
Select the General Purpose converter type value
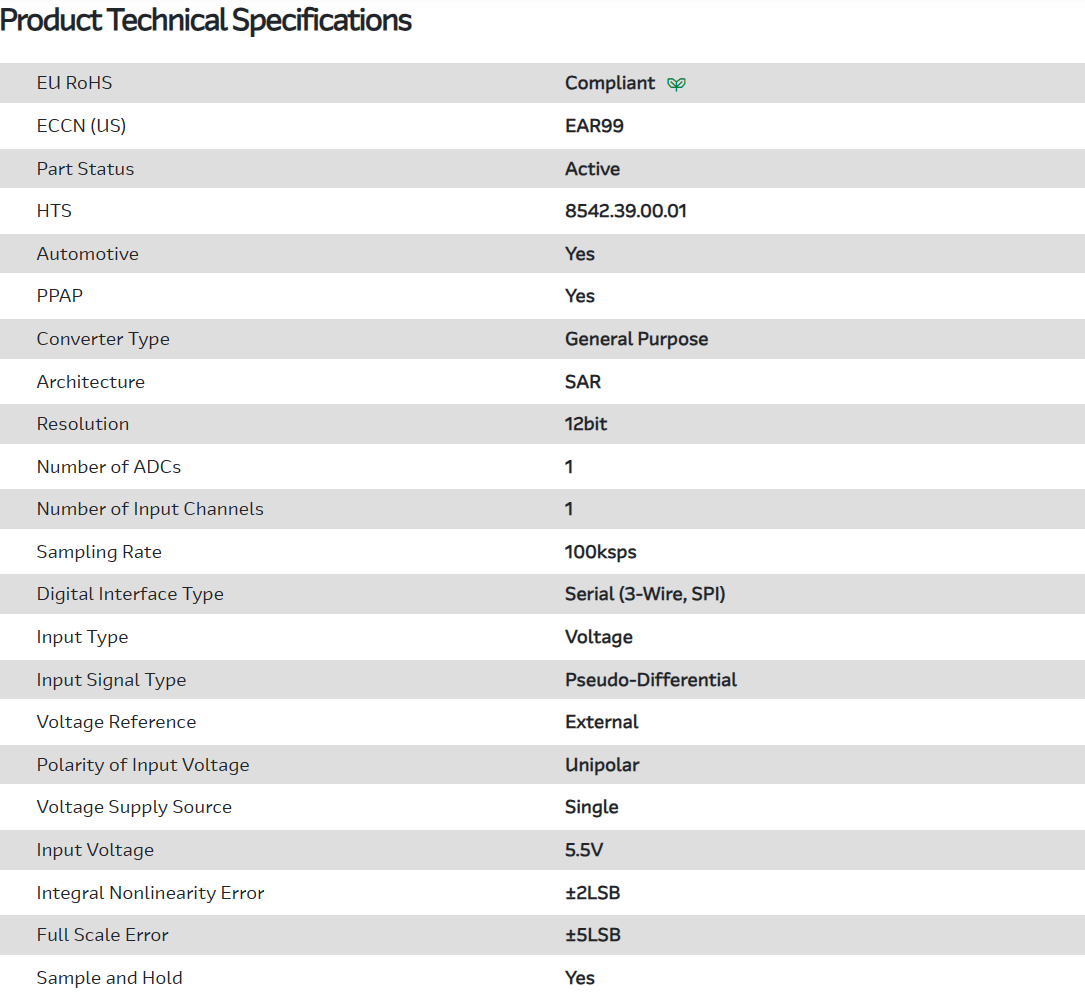(636, 339)
